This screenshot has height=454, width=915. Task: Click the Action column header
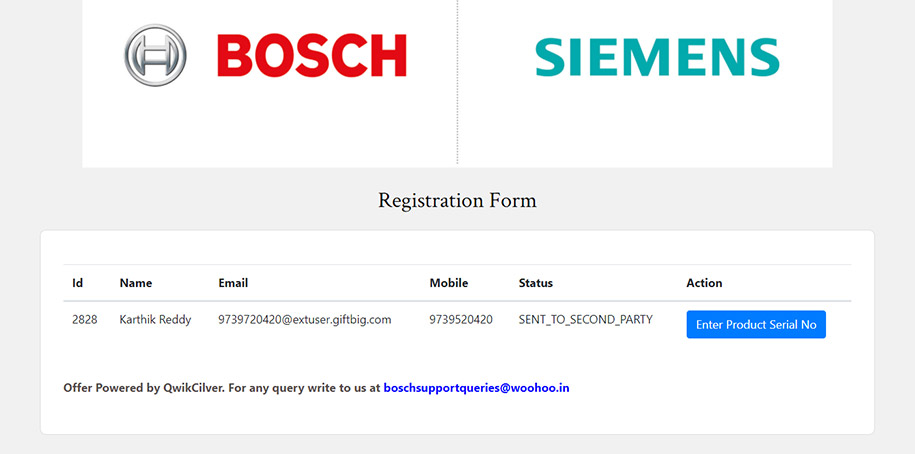pyautogui.click(x=704, y=283)
